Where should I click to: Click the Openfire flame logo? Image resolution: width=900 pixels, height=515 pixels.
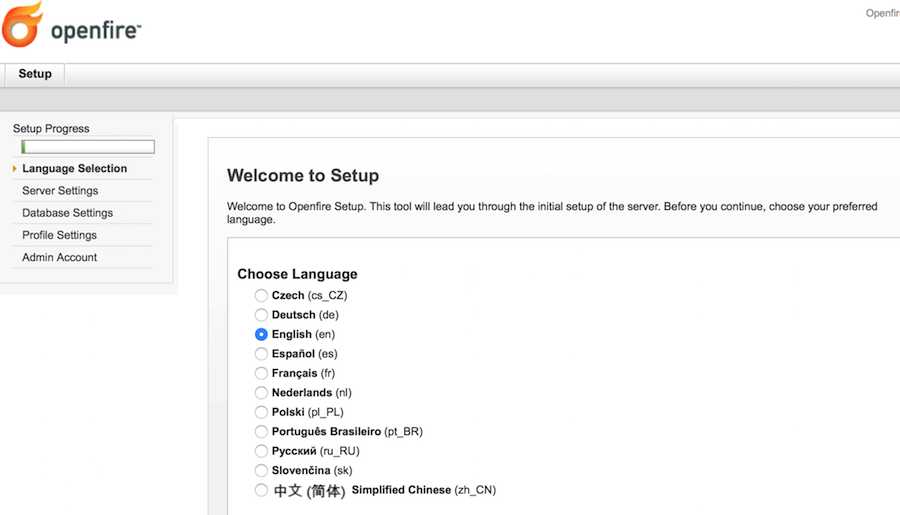(22, 25)
